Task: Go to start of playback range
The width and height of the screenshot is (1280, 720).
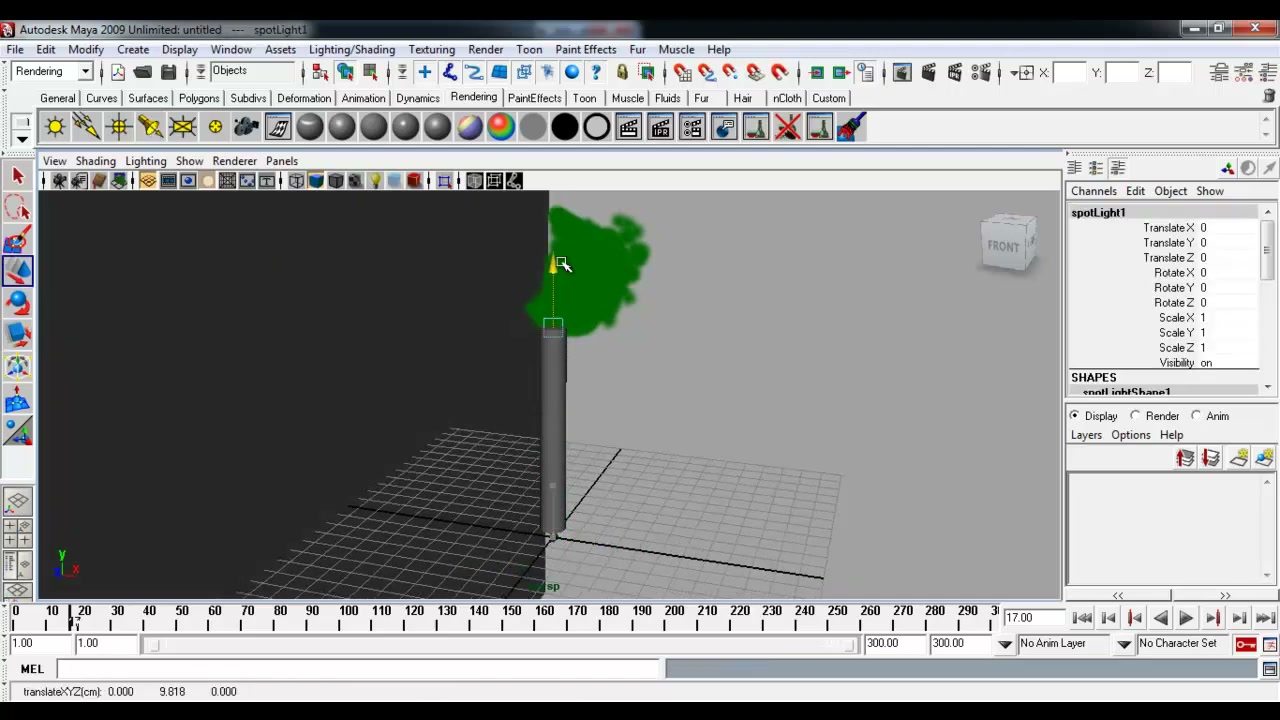Action: [1082, 618]
